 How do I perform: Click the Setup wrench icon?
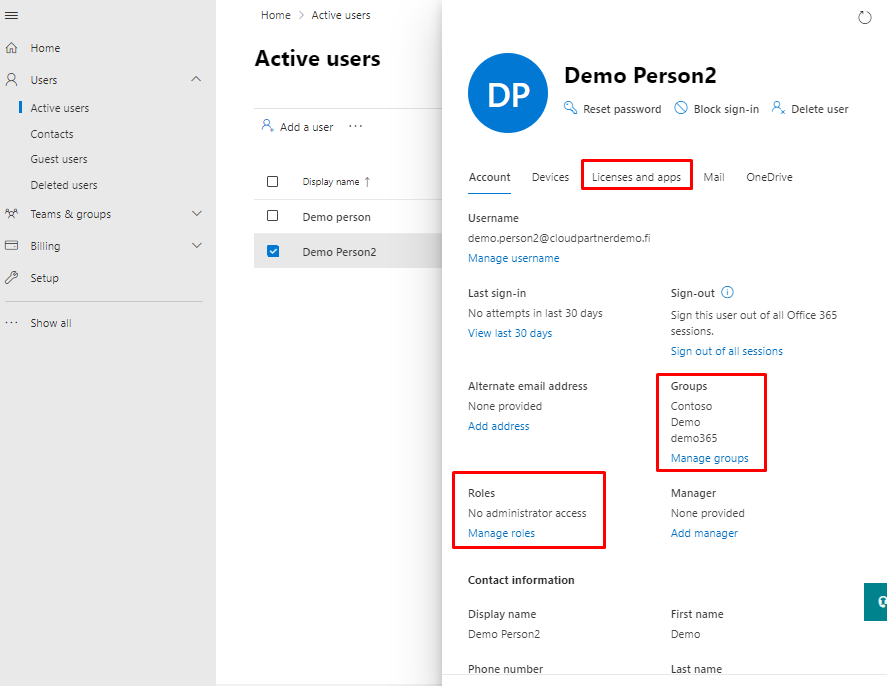(12, 278)
